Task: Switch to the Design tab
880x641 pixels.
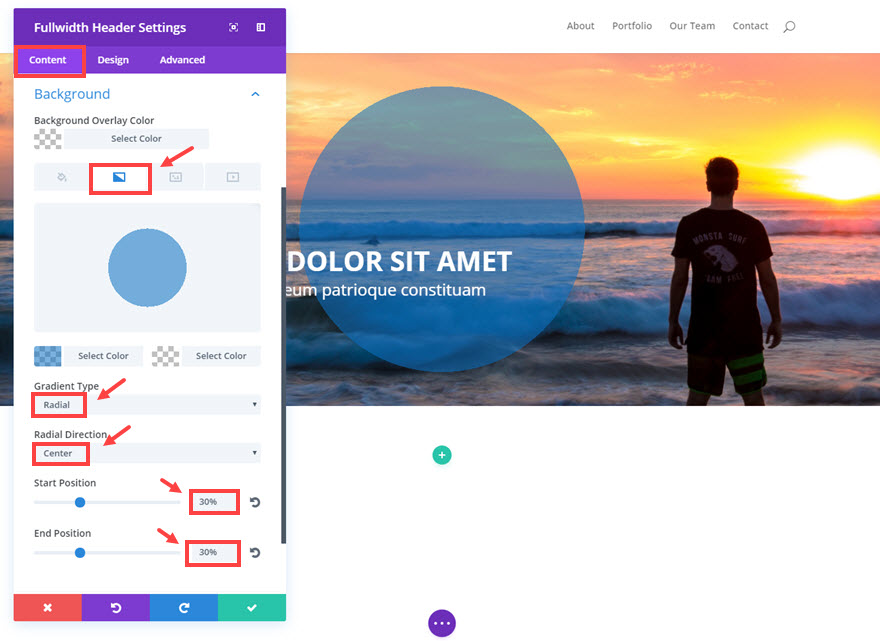Action: pos(113,60)
